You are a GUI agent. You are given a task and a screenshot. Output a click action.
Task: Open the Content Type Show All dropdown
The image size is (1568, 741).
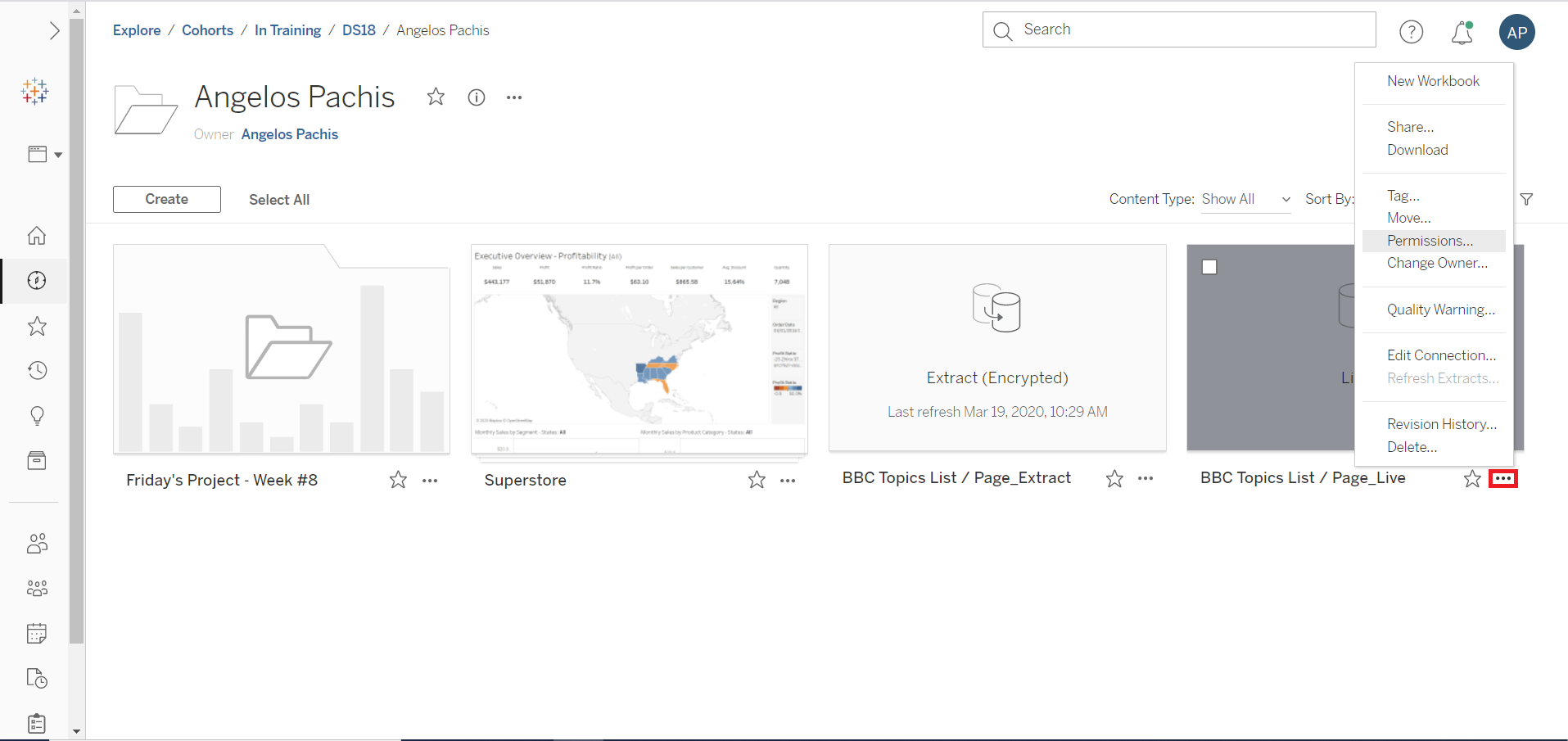[1245, 199]
